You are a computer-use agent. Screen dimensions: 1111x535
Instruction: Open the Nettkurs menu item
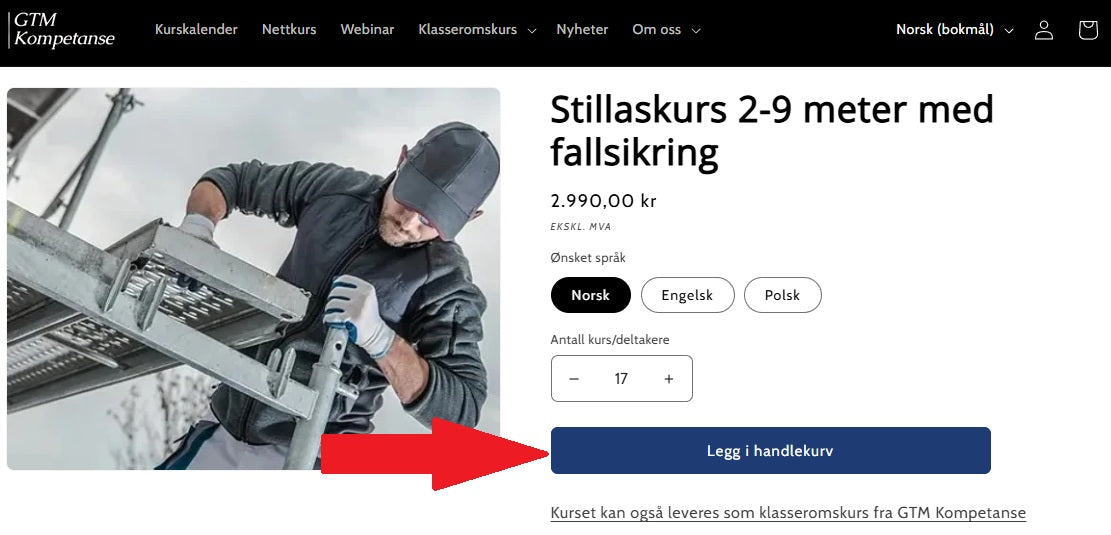coord(289,30)
